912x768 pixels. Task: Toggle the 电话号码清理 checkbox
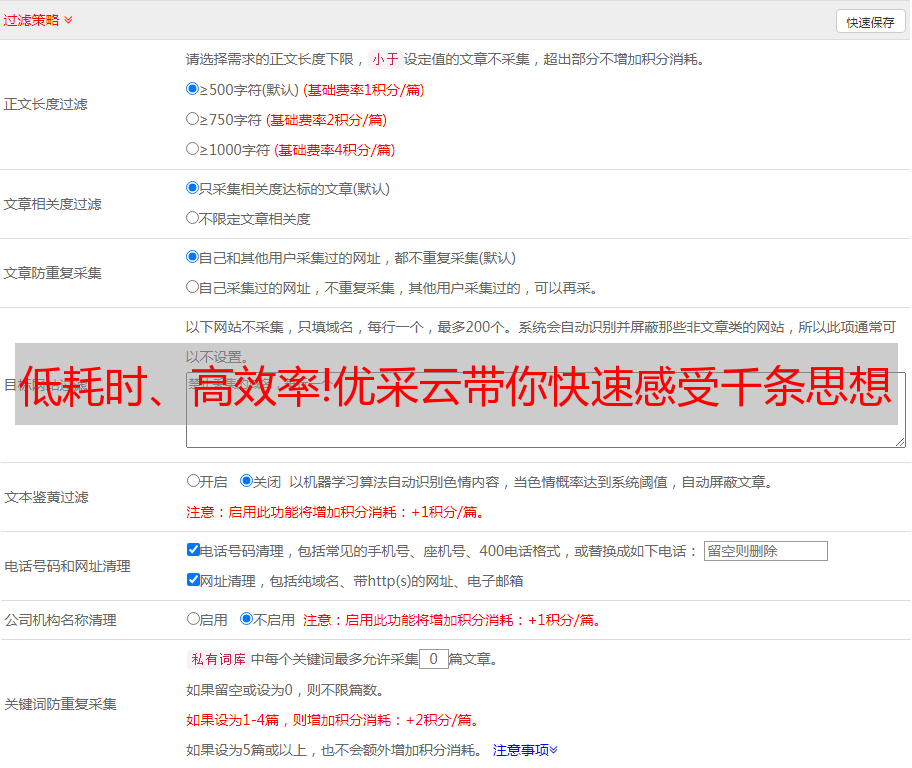point(194,550)
